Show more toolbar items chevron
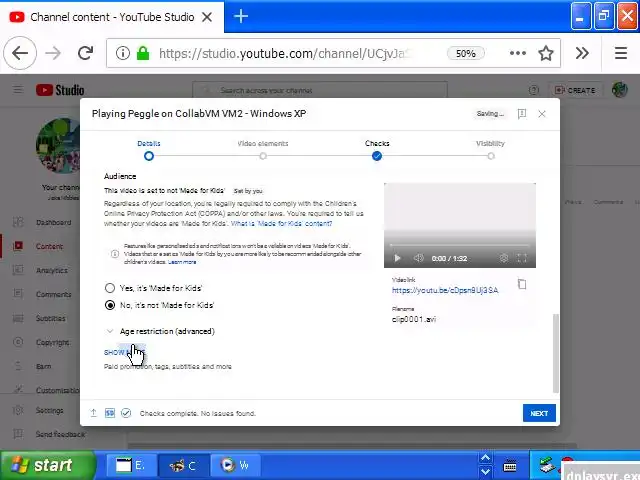 coord(582,53)
